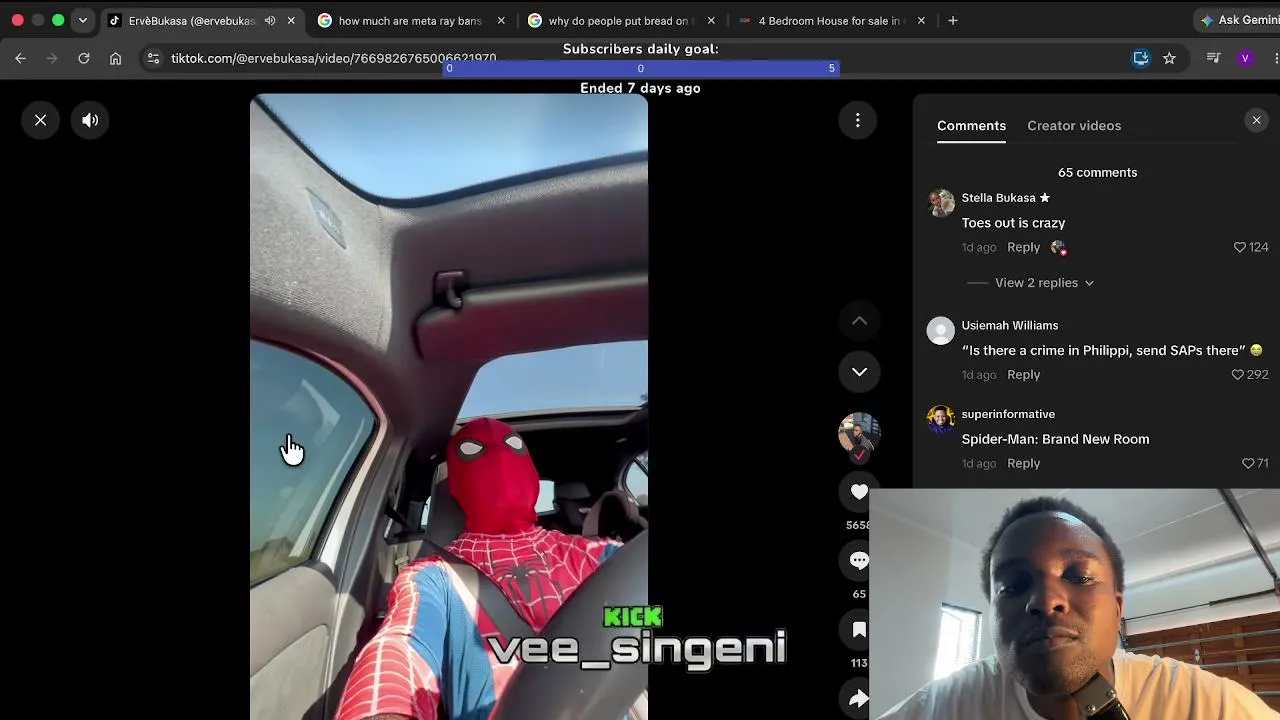Viewport: 1280px width, 720px height.
Task: Like the "Toes out is crazy" comment
Action: click(1240, 247)
